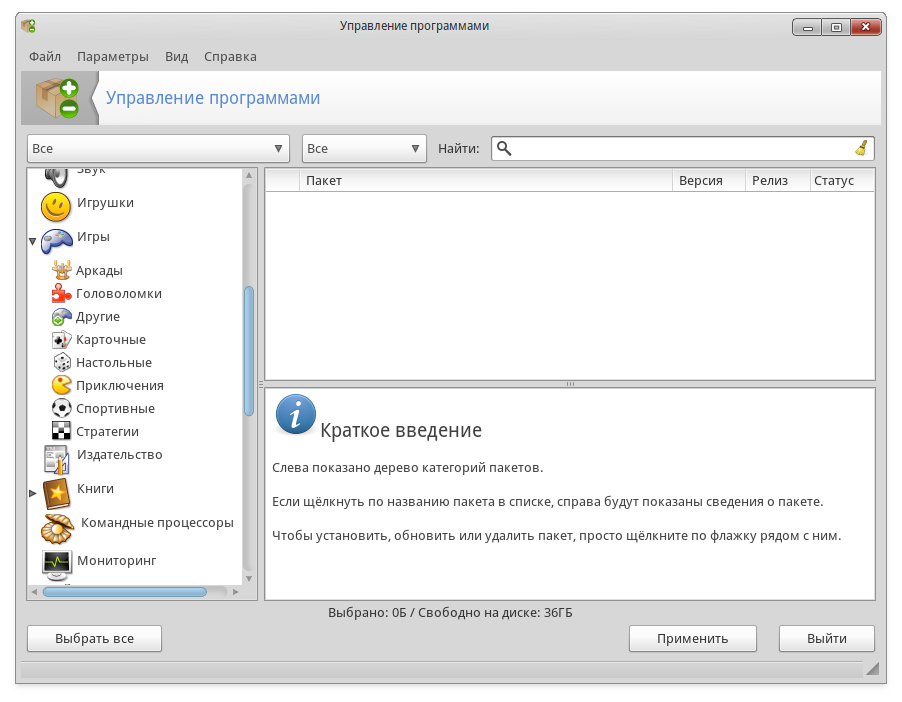Collapse the Игры category tree

33,241
